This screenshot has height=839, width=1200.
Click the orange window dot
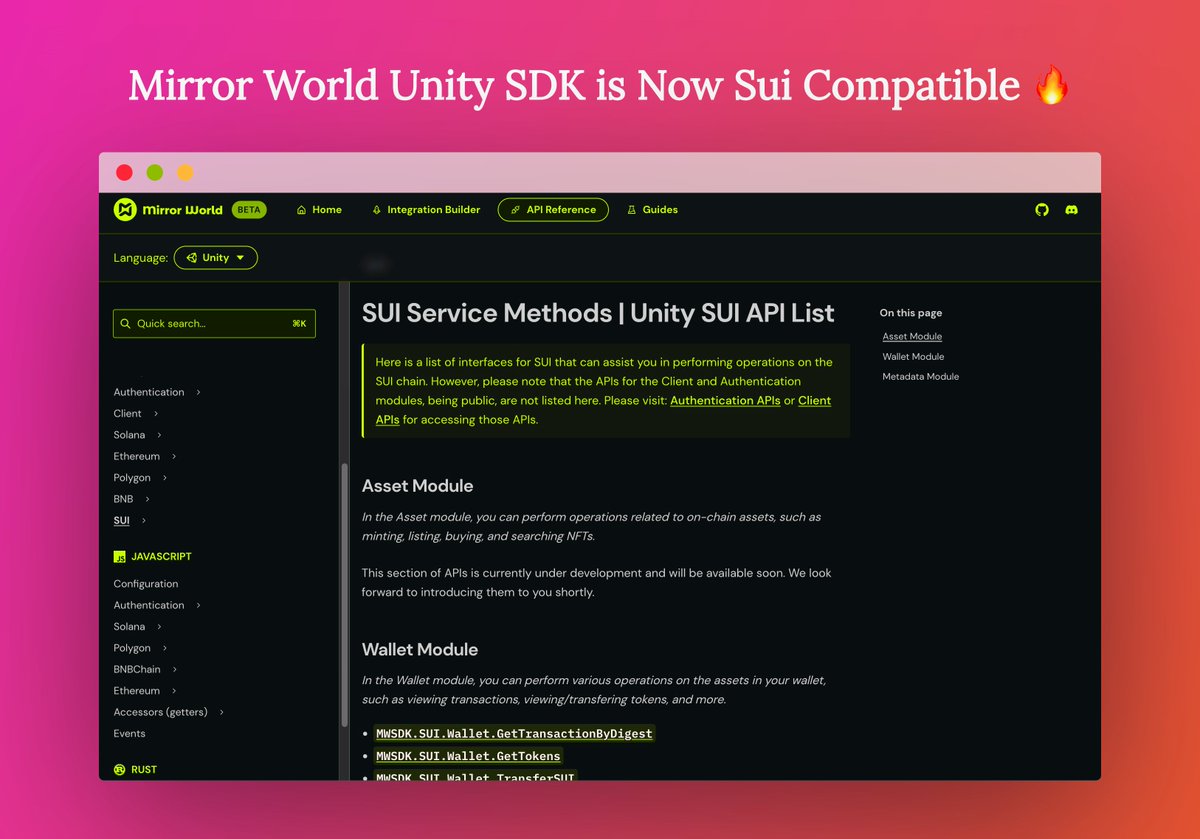[185, 172]
